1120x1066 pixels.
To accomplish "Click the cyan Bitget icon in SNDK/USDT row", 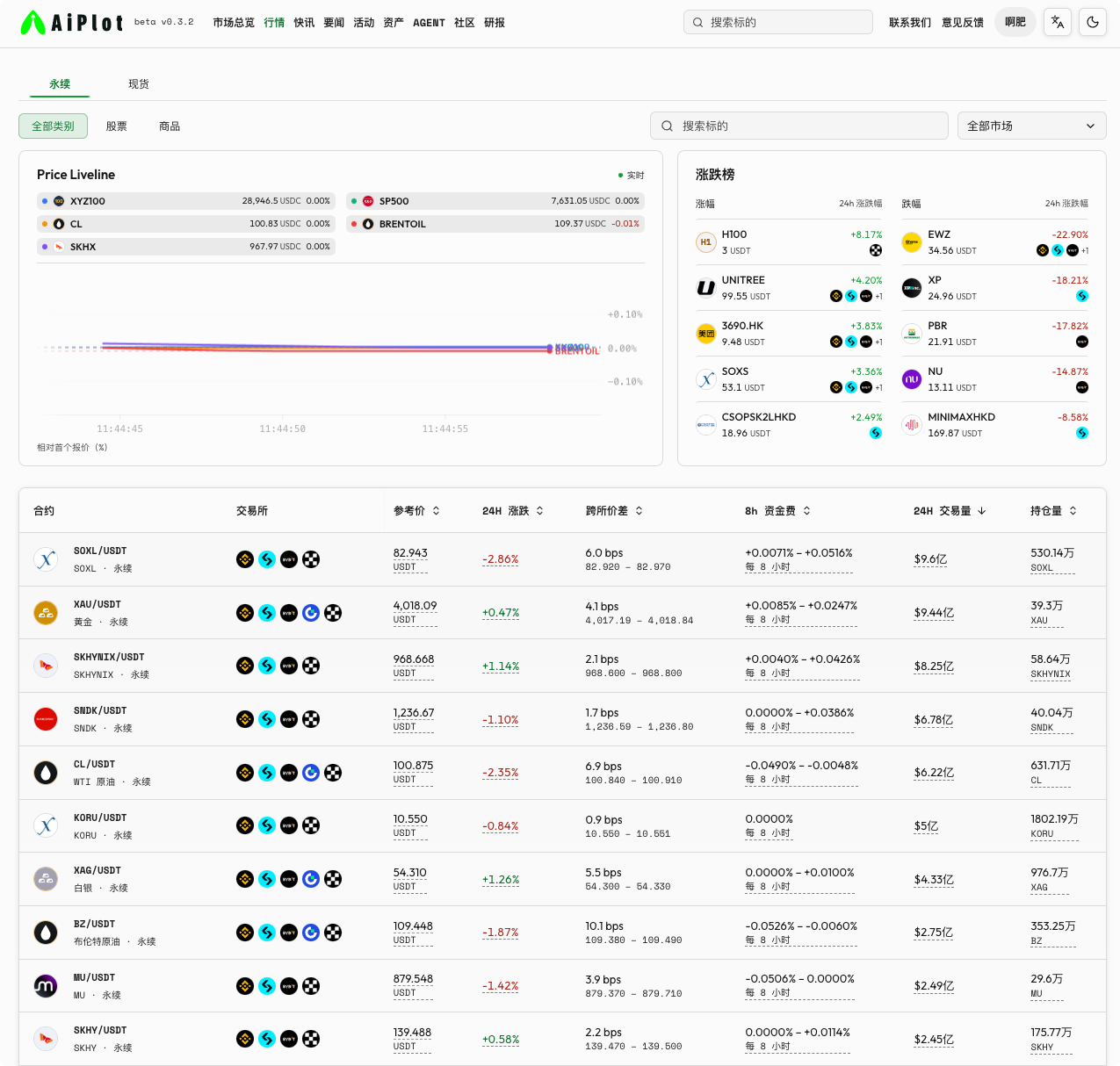I will (267, 719).
